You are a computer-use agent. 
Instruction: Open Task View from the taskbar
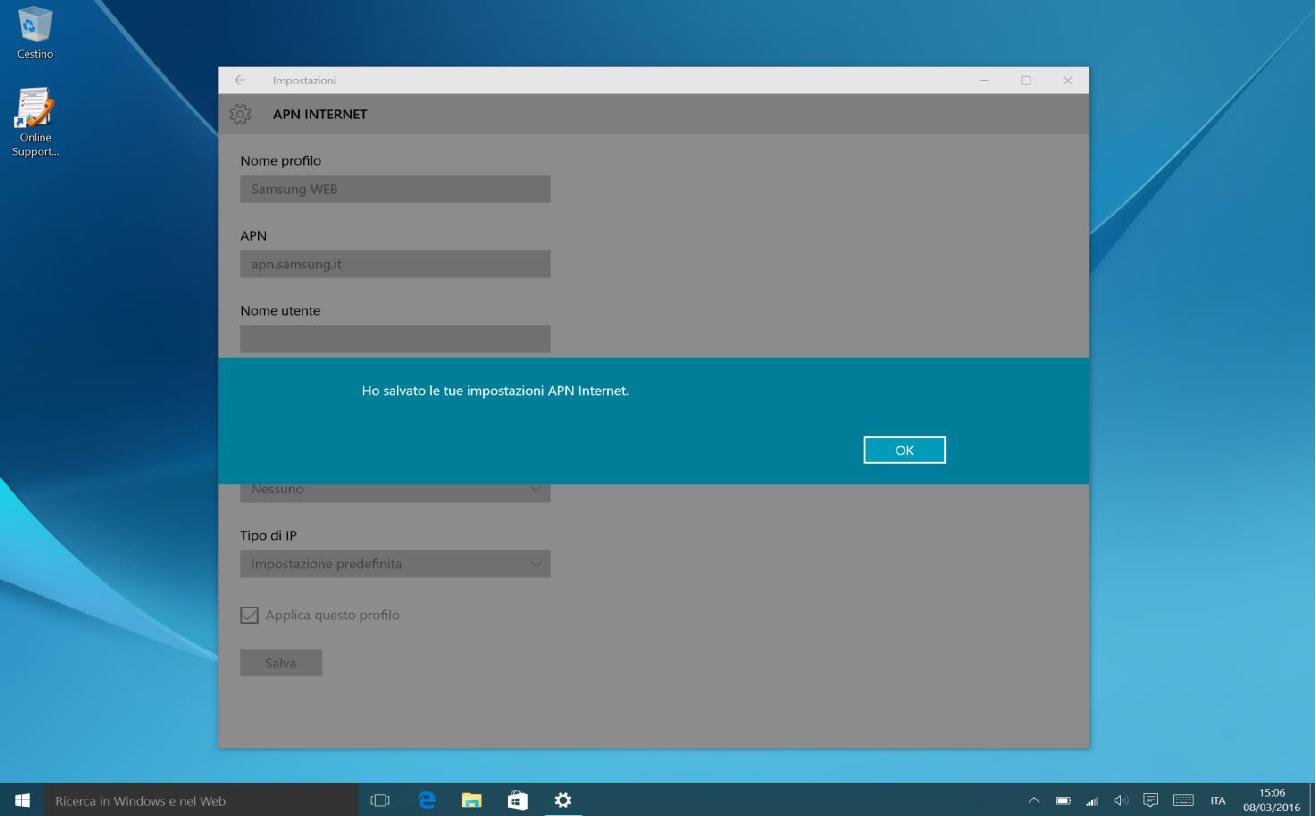380,800
